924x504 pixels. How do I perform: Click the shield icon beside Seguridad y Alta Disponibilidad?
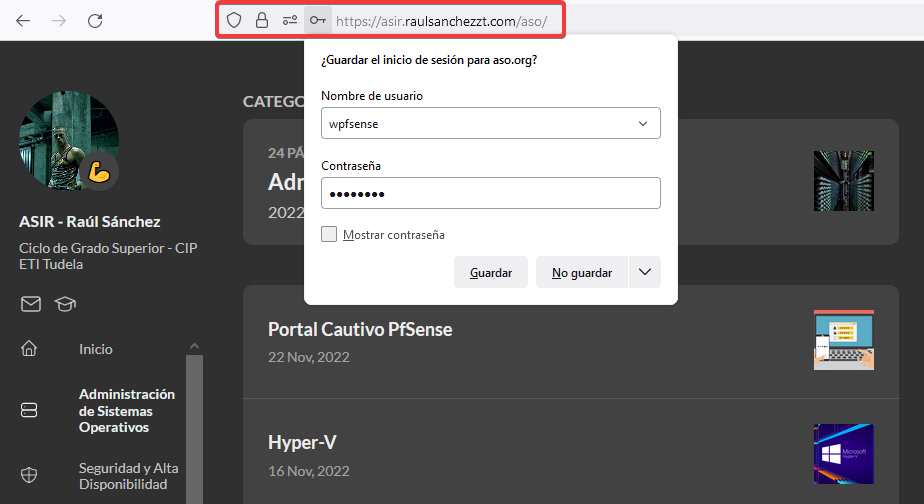29,476
